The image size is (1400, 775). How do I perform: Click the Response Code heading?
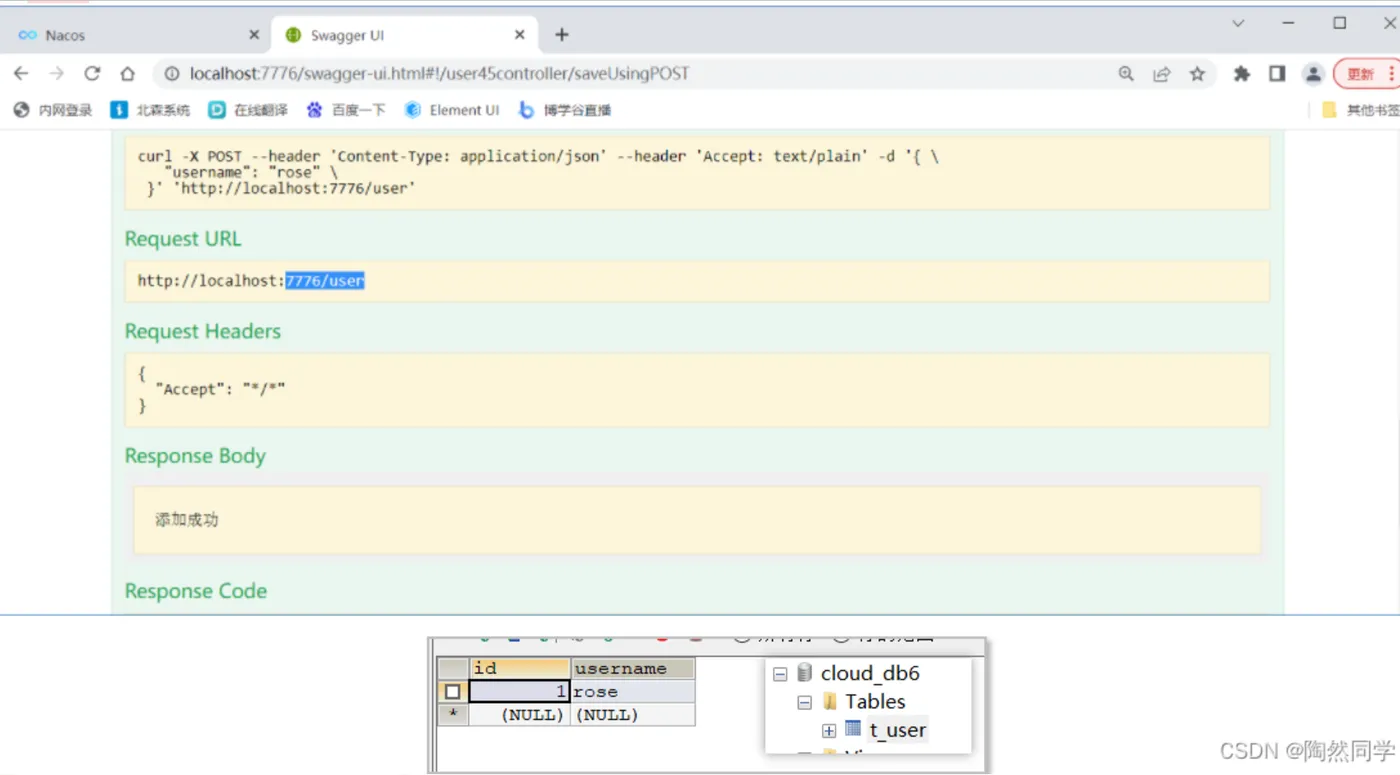tap(196, 591)
